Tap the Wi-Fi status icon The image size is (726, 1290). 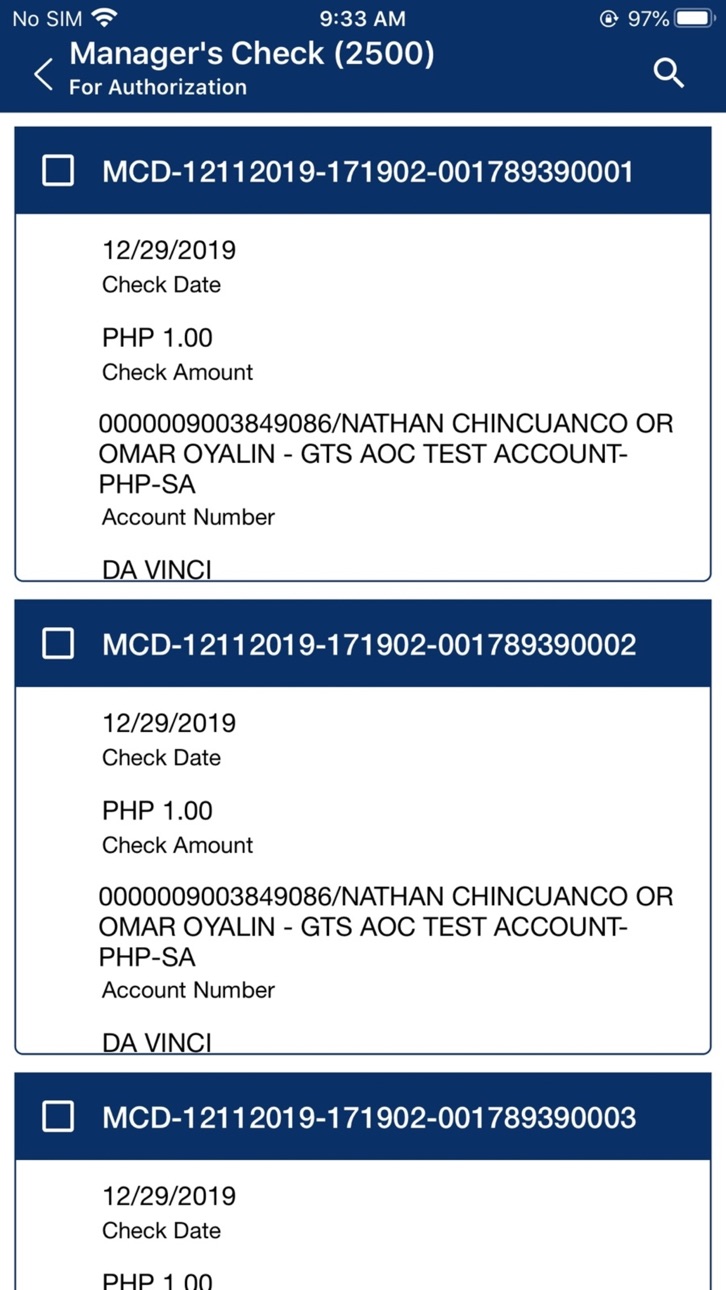(104, 18)
